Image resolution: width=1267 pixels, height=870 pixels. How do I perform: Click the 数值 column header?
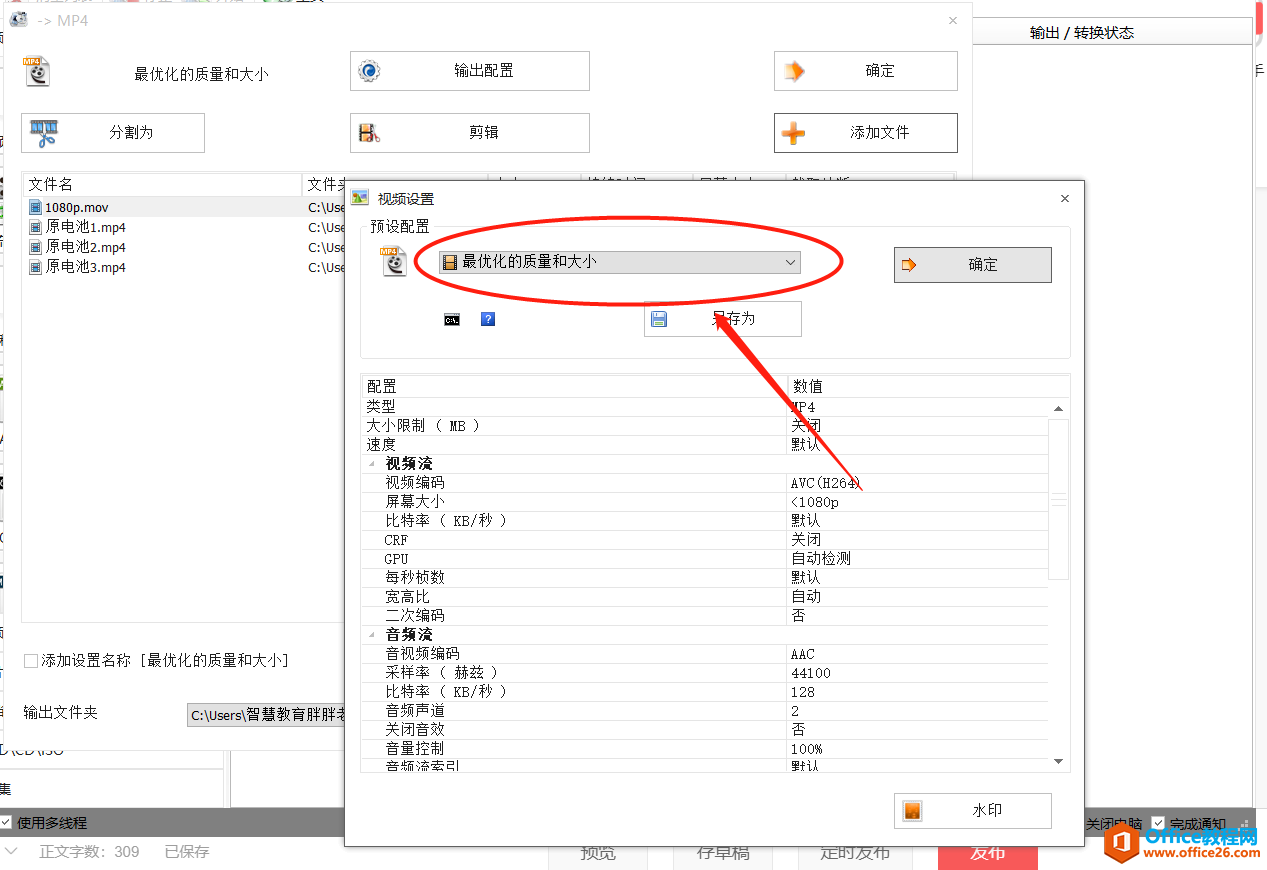[x=928, y=386]
